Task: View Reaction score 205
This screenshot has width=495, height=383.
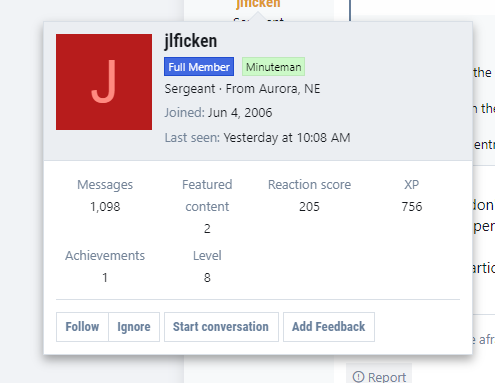Action: point(309,207)
